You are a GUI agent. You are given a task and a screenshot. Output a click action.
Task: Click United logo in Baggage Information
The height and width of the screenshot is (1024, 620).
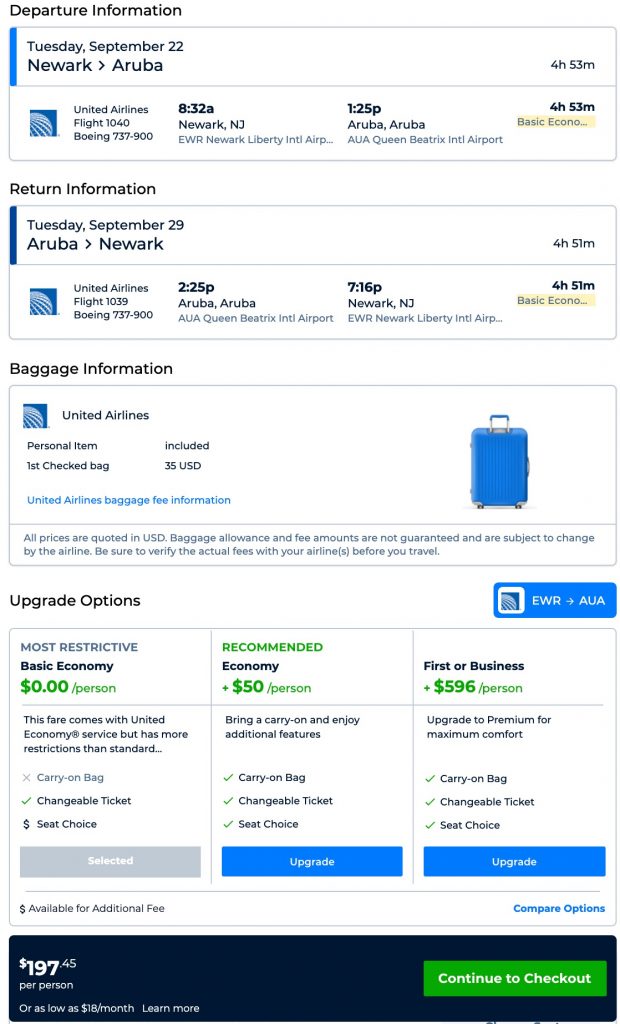click(36, 416)
